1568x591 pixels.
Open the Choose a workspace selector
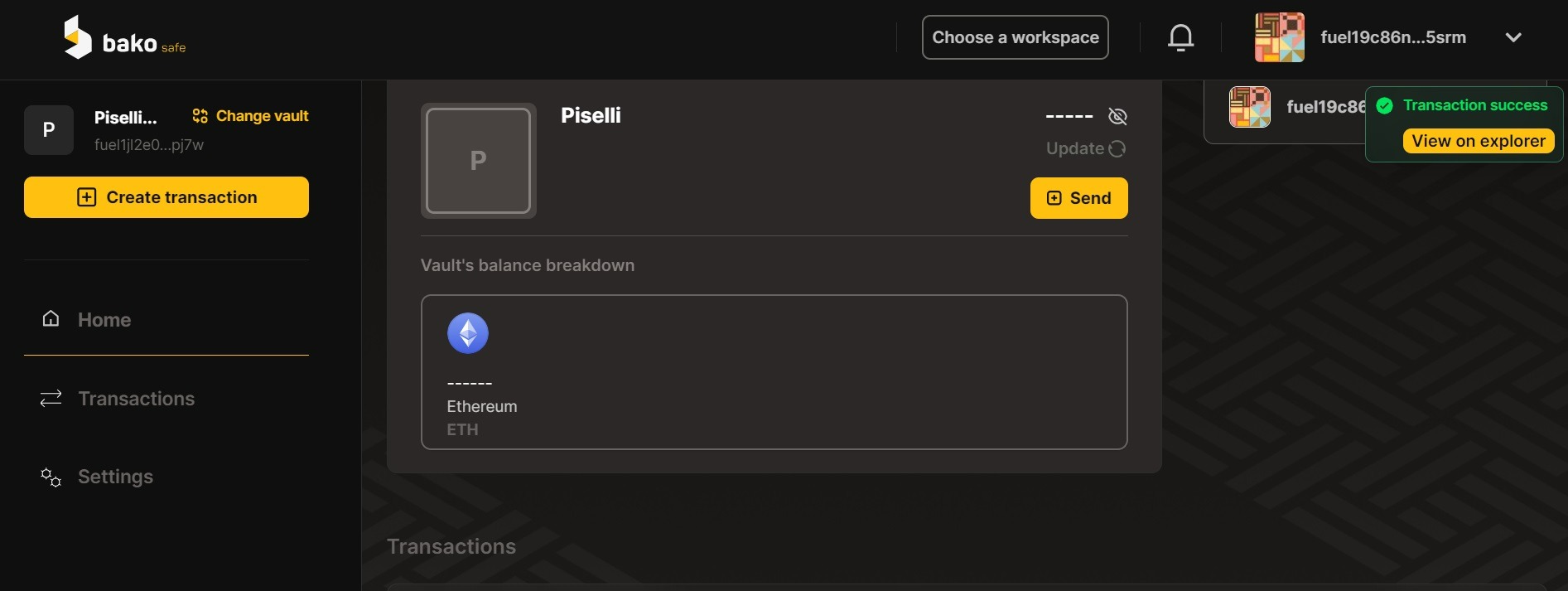(1015, 37)
